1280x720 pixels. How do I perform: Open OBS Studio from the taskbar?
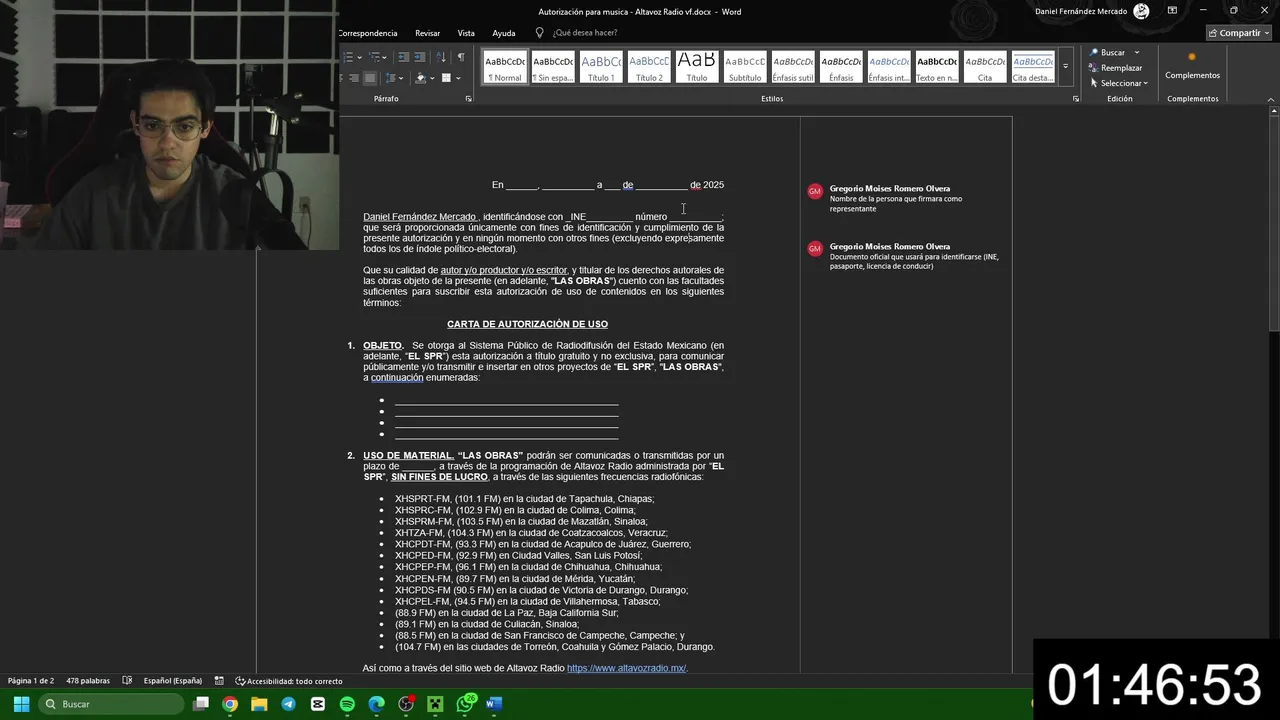point(406,704)
